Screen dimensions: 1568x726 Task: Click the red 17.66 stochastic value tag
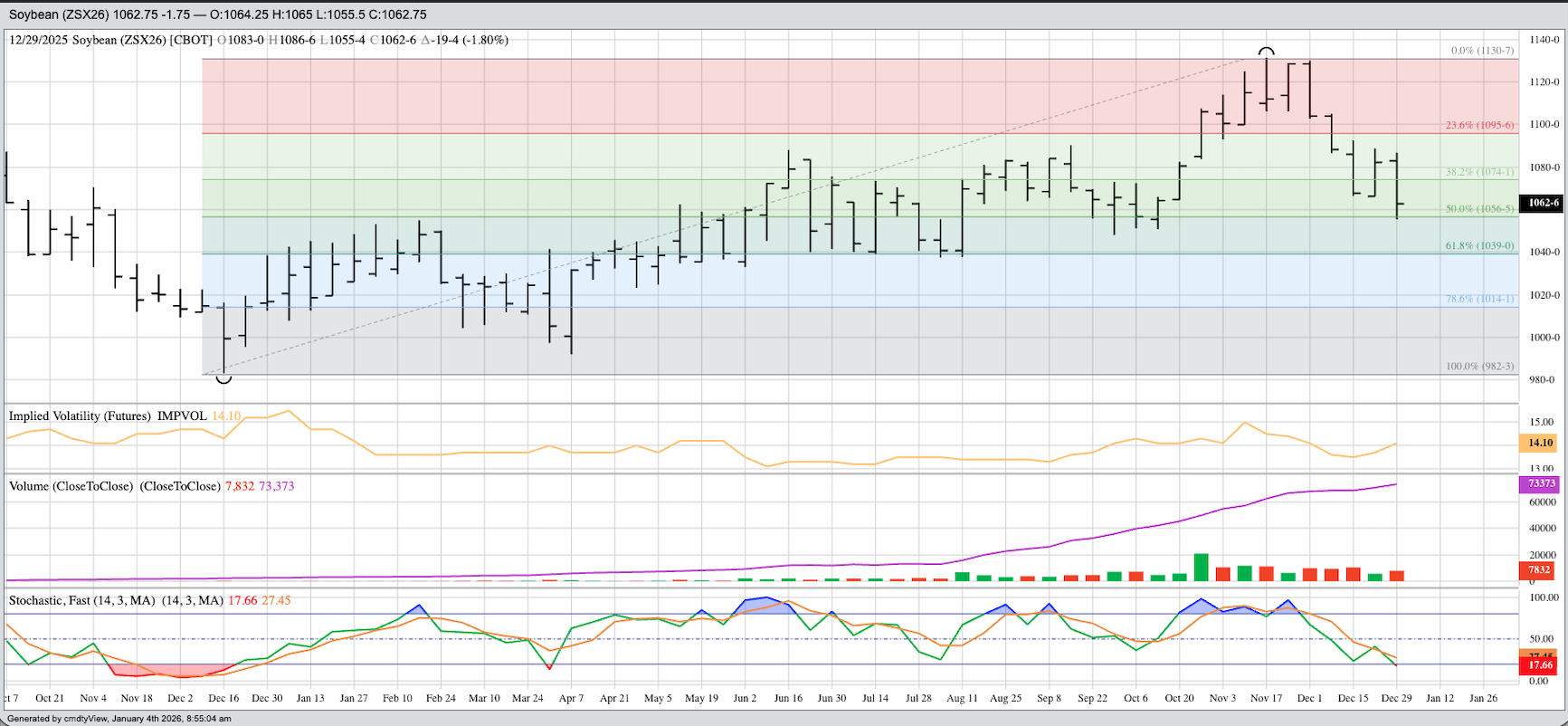1540,665
